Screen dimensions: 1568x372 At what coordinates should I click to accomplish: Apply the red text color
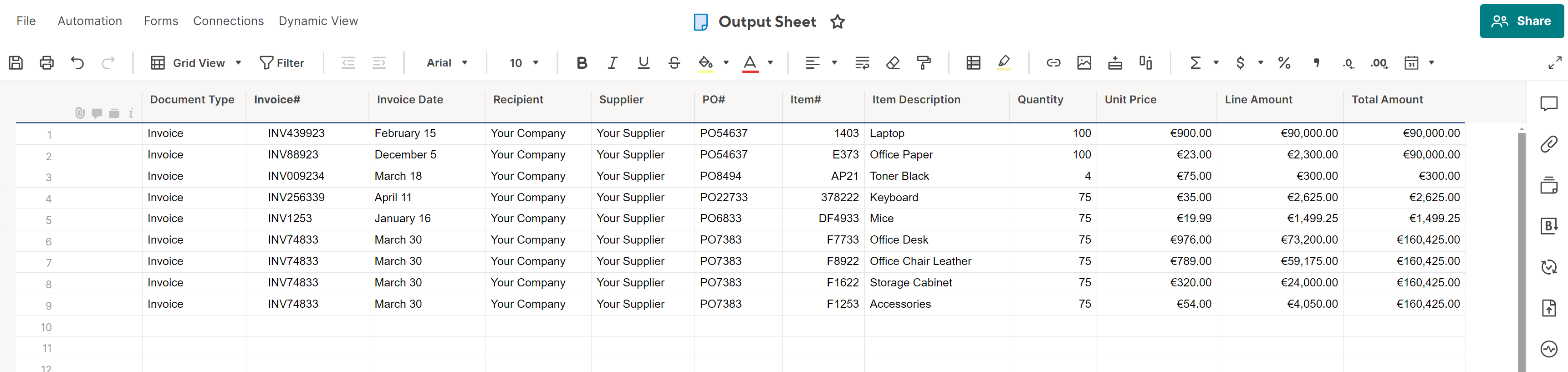pyautogui.click(x=750, y=63)
